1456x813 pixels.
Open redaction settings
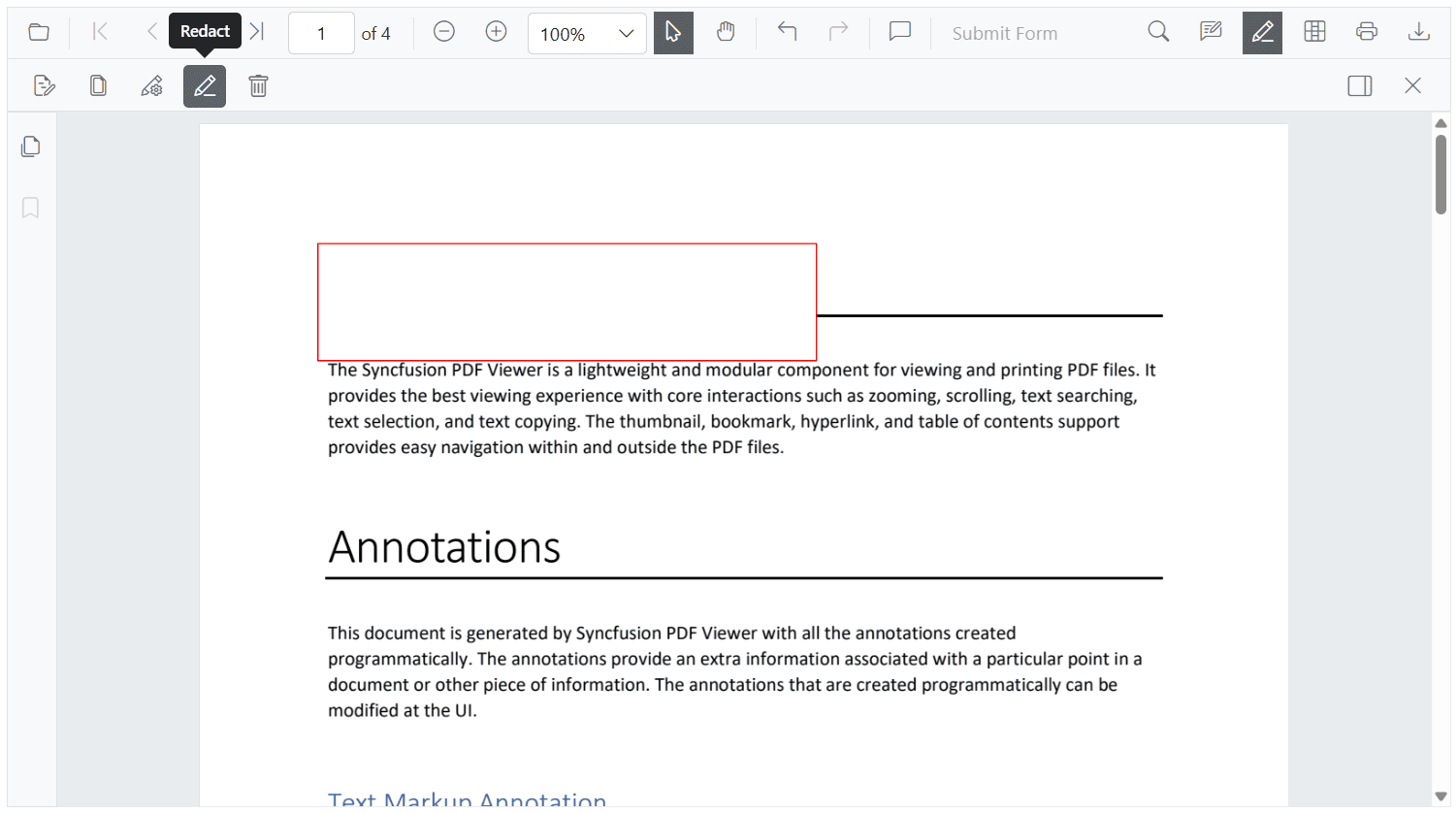(151, 86)
